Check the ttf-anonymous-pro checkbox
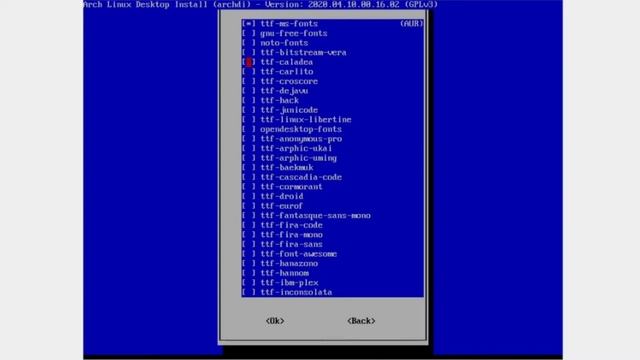Viewport: 640px width, 360px height. (249, 139)
